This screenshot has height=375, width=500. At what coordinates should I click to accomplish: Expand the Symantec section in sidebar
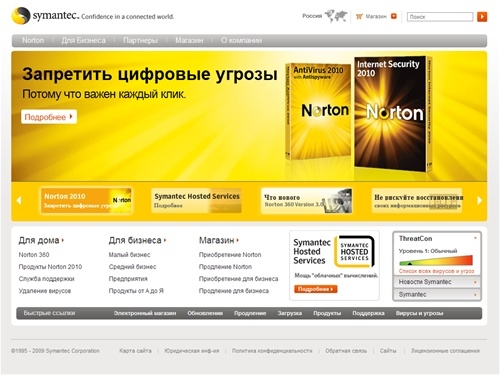click(x=437, y=295)
